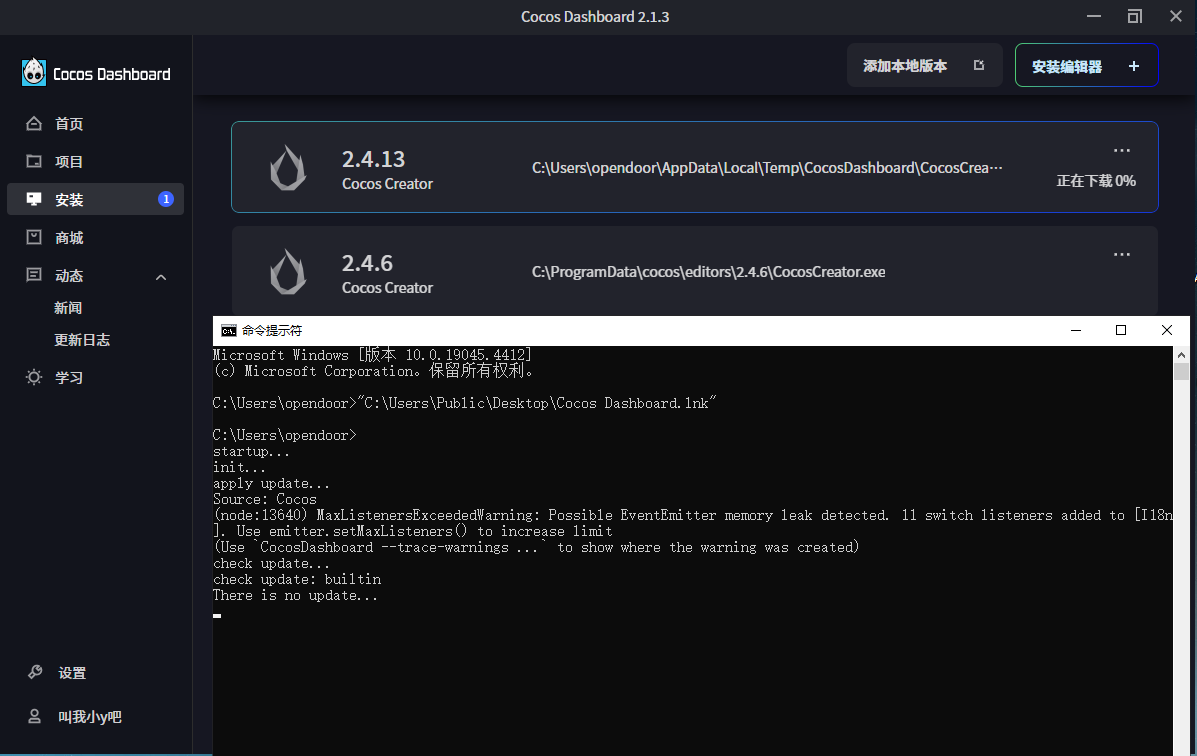
Task: Open the 动态 menu entry
Action: [69, 276]
